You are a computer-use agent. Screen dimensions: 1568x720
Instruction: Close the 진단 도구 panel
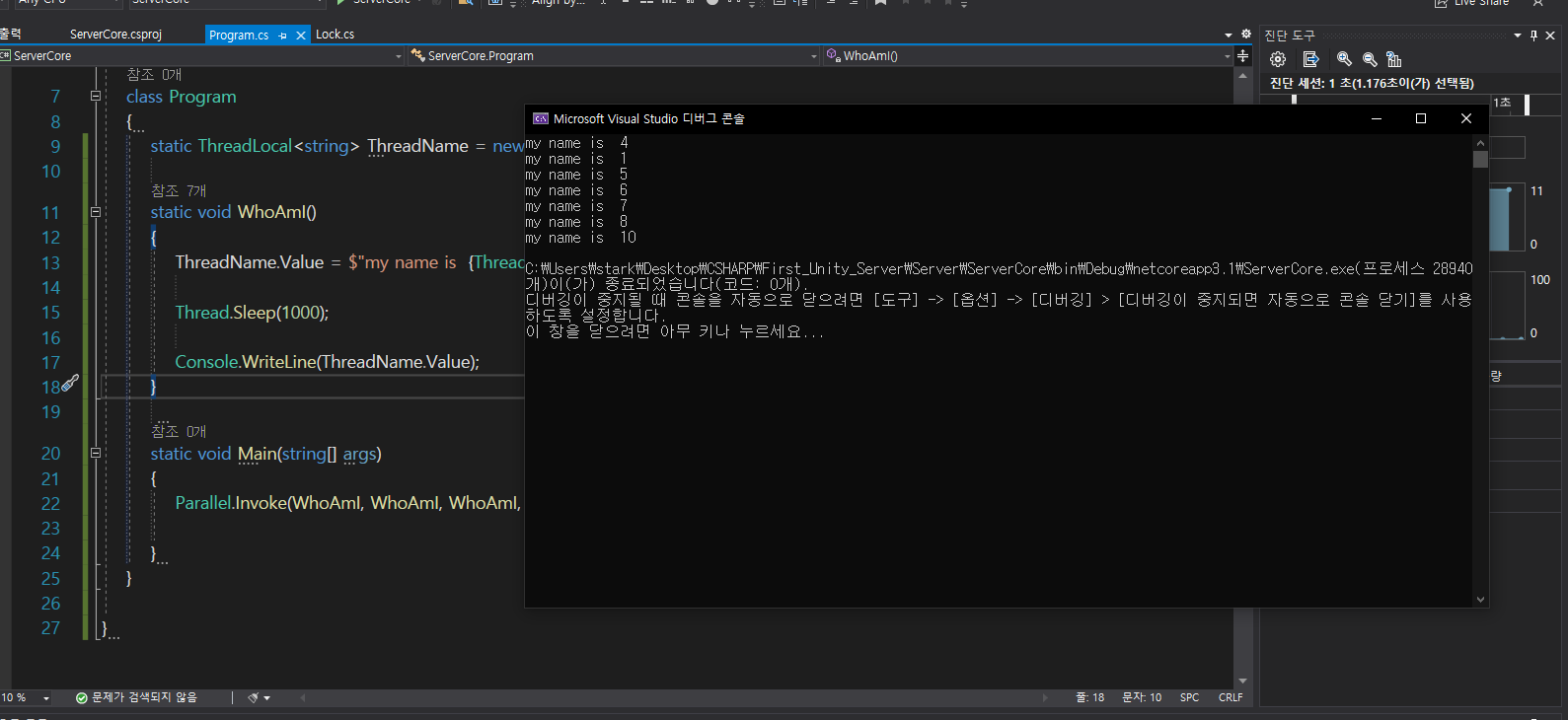(x=1550, y=36)
